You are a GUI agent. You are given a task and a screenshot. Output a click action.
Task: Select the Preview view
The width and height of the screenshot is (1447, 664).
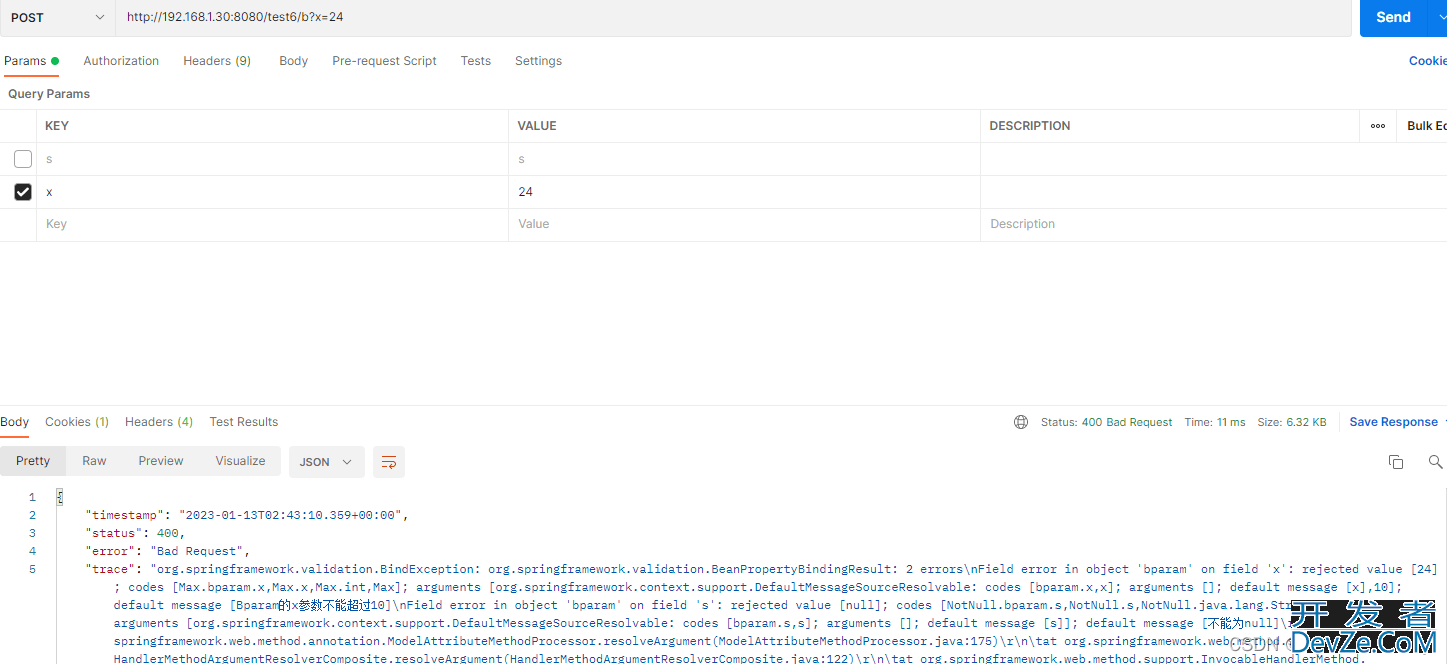161,461
